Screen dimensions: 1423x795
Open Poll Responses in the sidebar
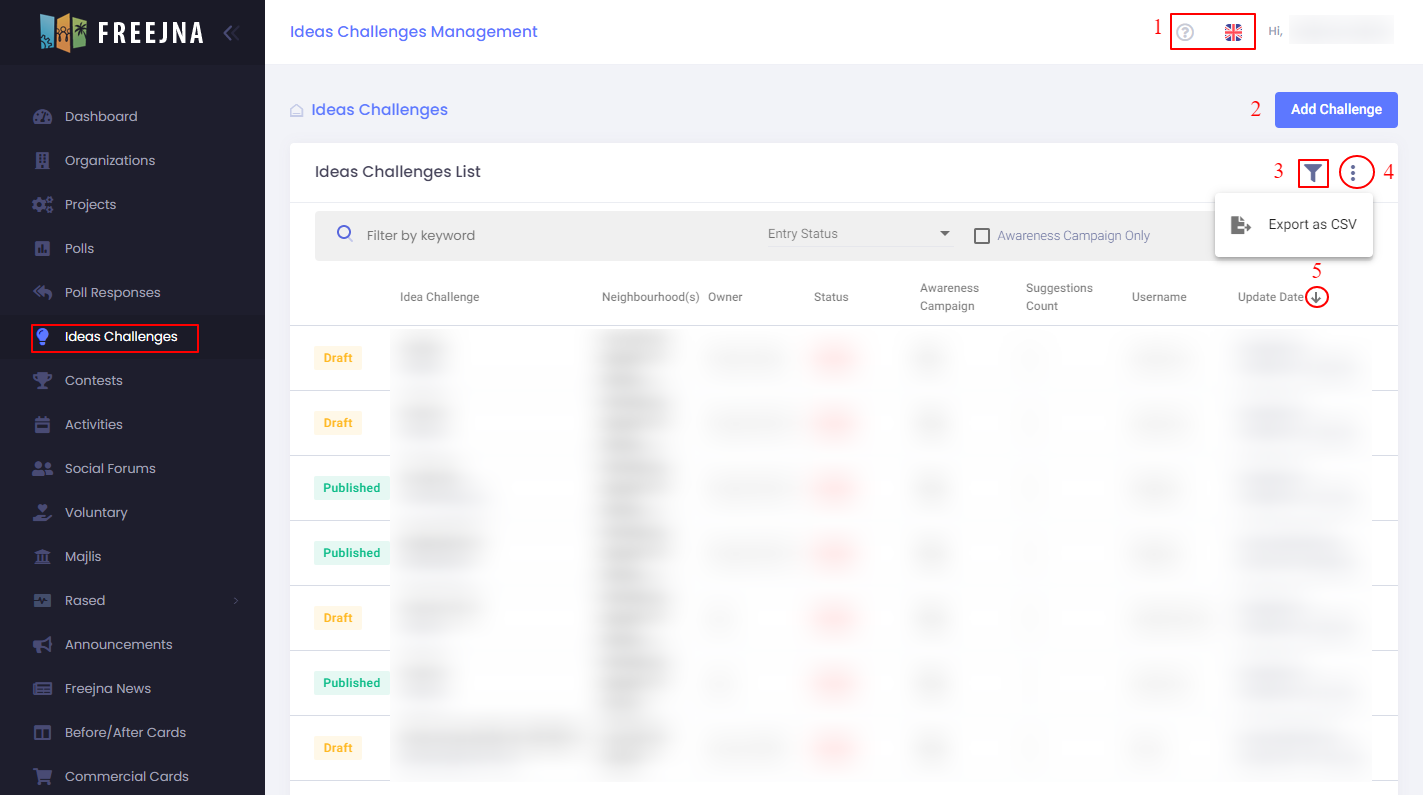click(x=112, y=293)
